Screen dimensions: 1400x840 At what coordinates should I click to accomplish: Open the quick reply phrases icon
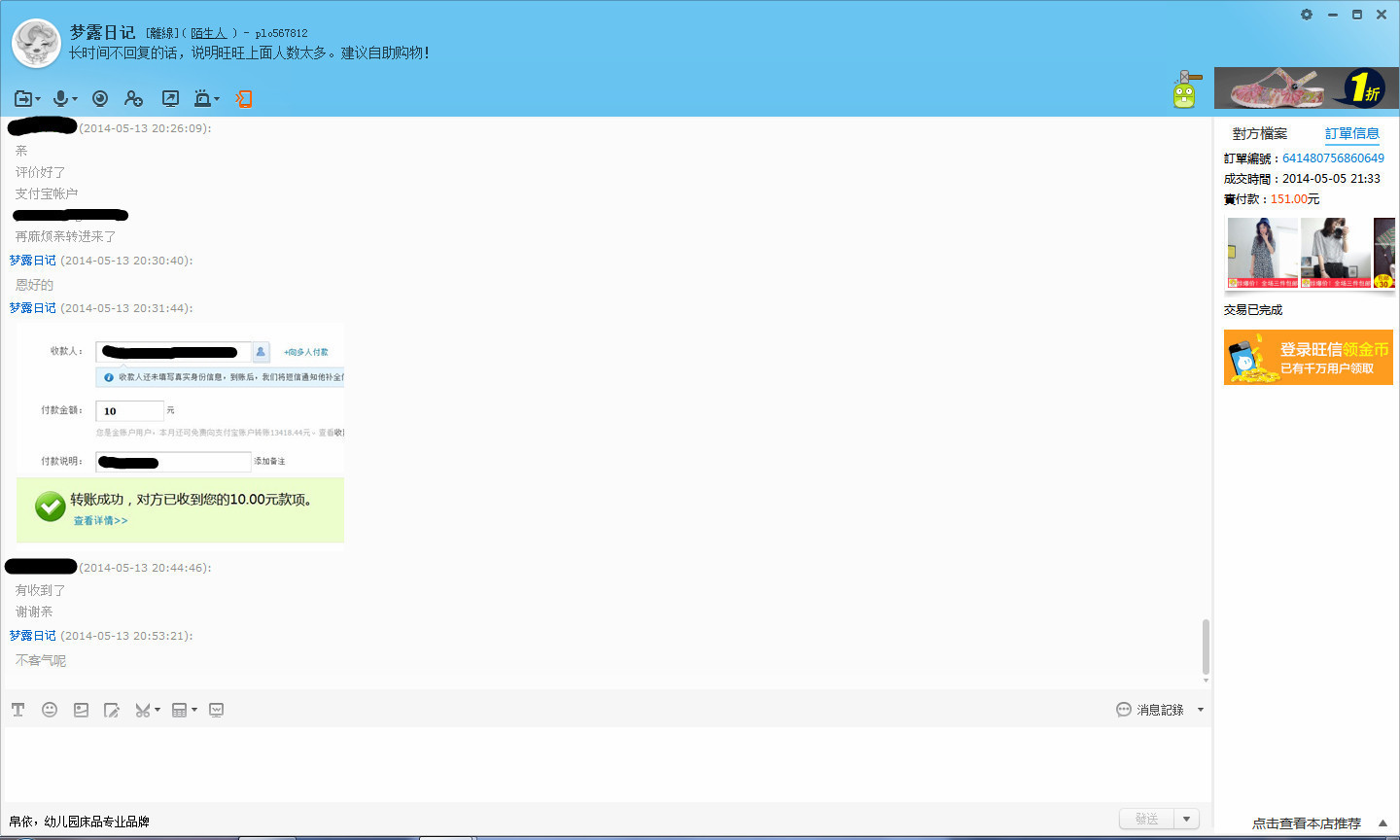(x=216, y=710)
